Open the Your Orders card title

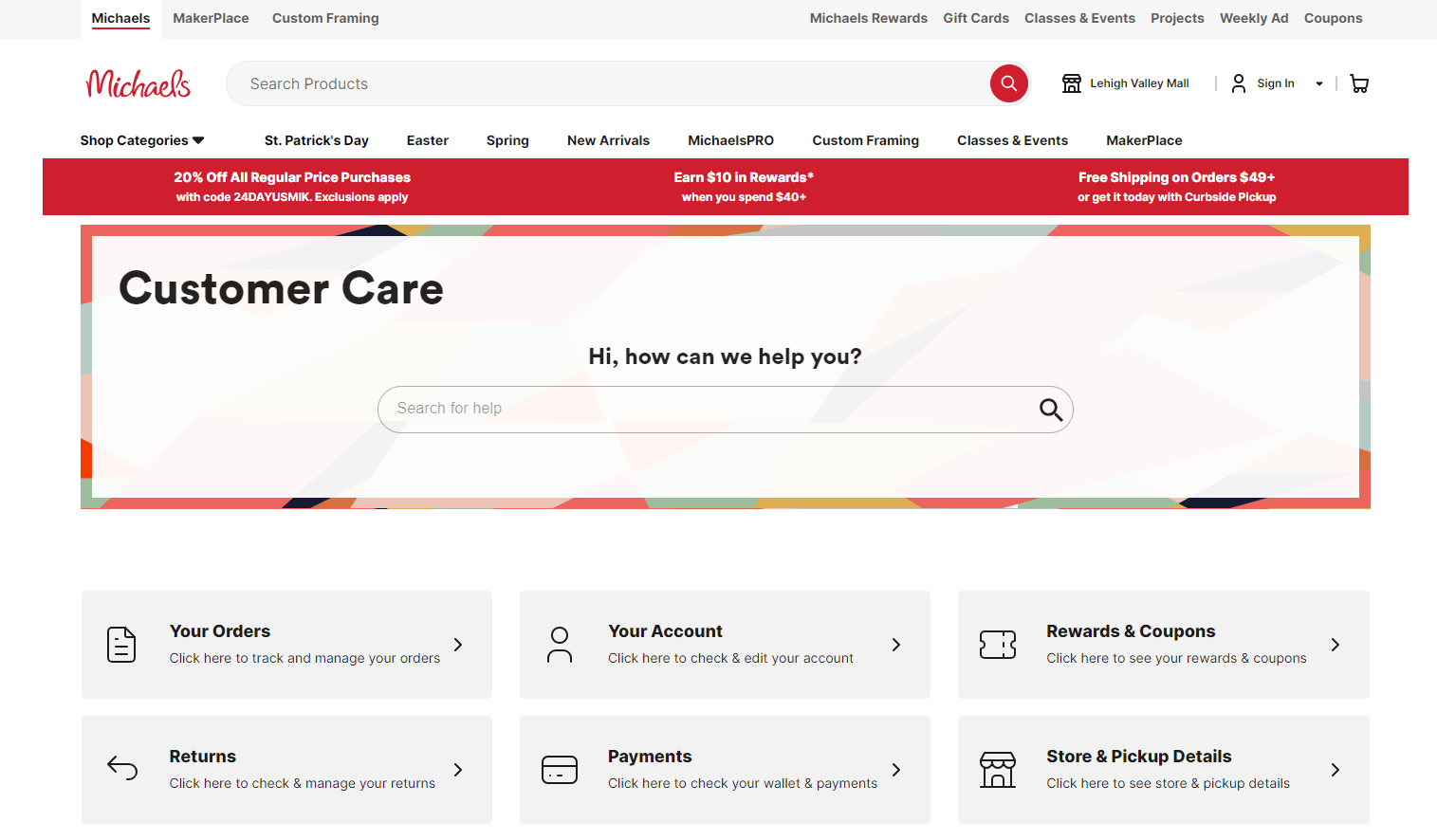coord(220,631)
